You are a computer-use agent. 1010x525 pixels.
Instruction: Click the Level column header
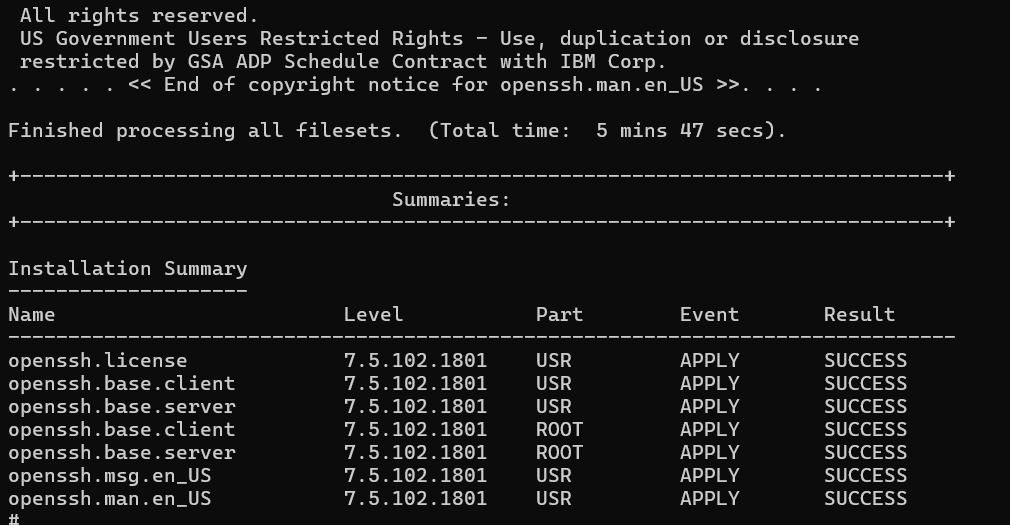pos(373,315)
